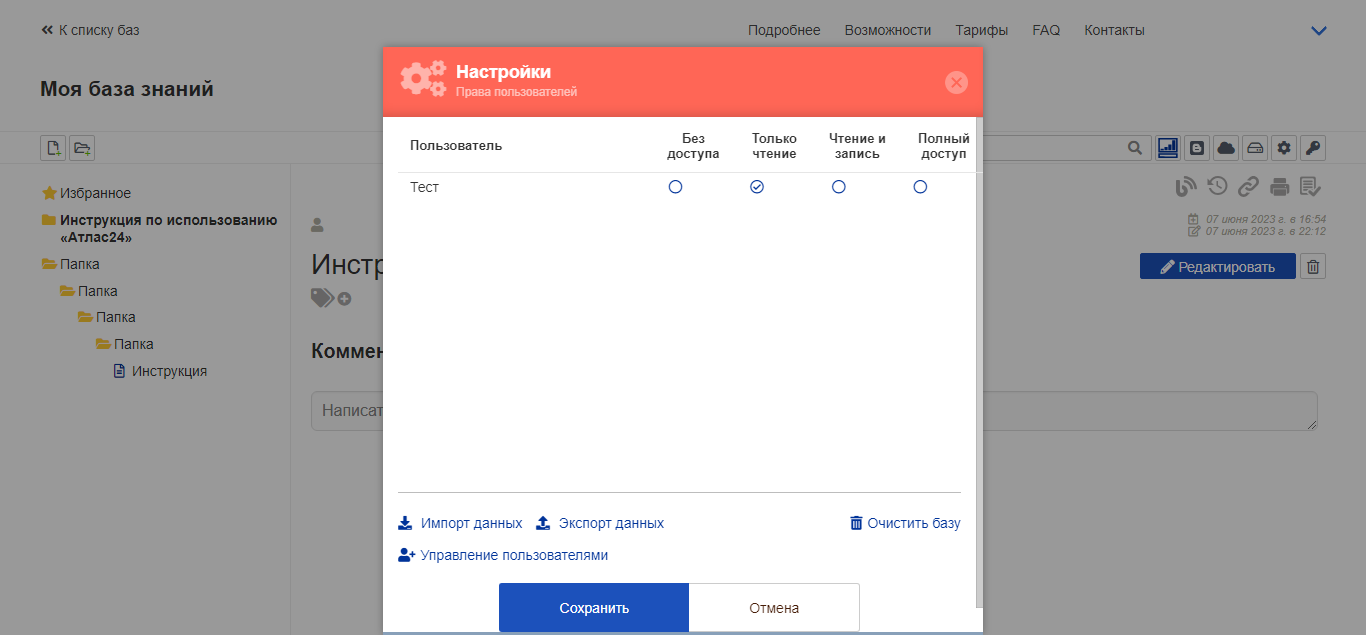The width and height of the screenshot is (1366, 635).
Task: Click the new folder icon
Action: pyautogui.click(x=82, y=148)
